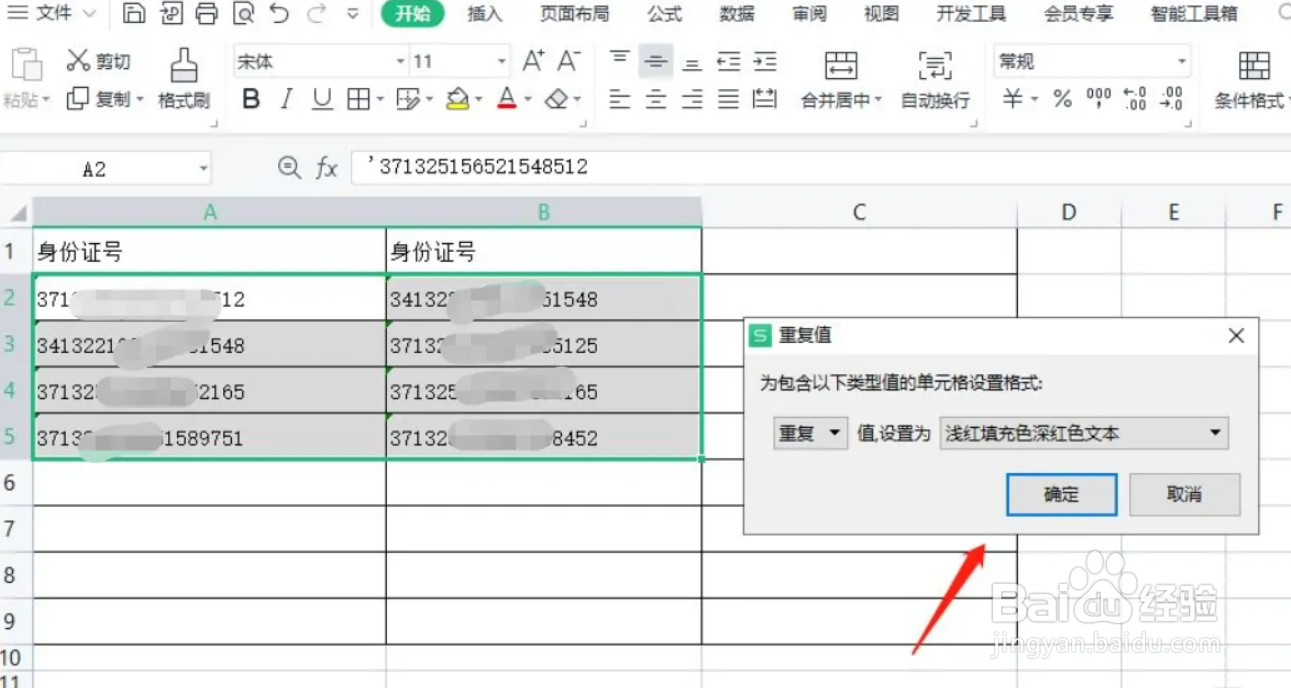Increase font size with the A+ icon
The height and width of the screenshot is (688, 1291).
point(533,60)
